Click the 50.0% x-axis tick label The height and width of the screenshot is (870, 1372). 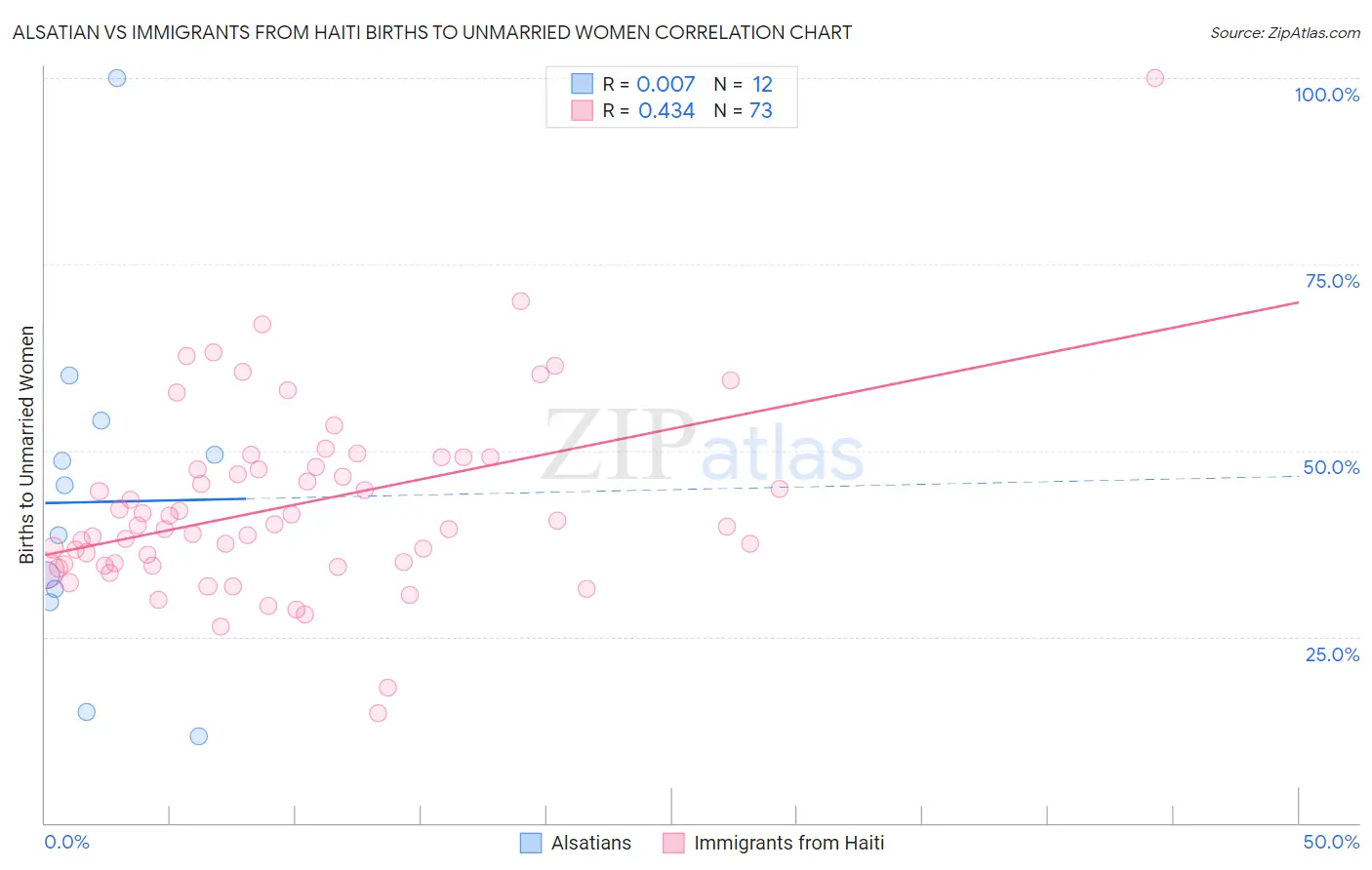pyautogui.click(x=1331, y=842)
